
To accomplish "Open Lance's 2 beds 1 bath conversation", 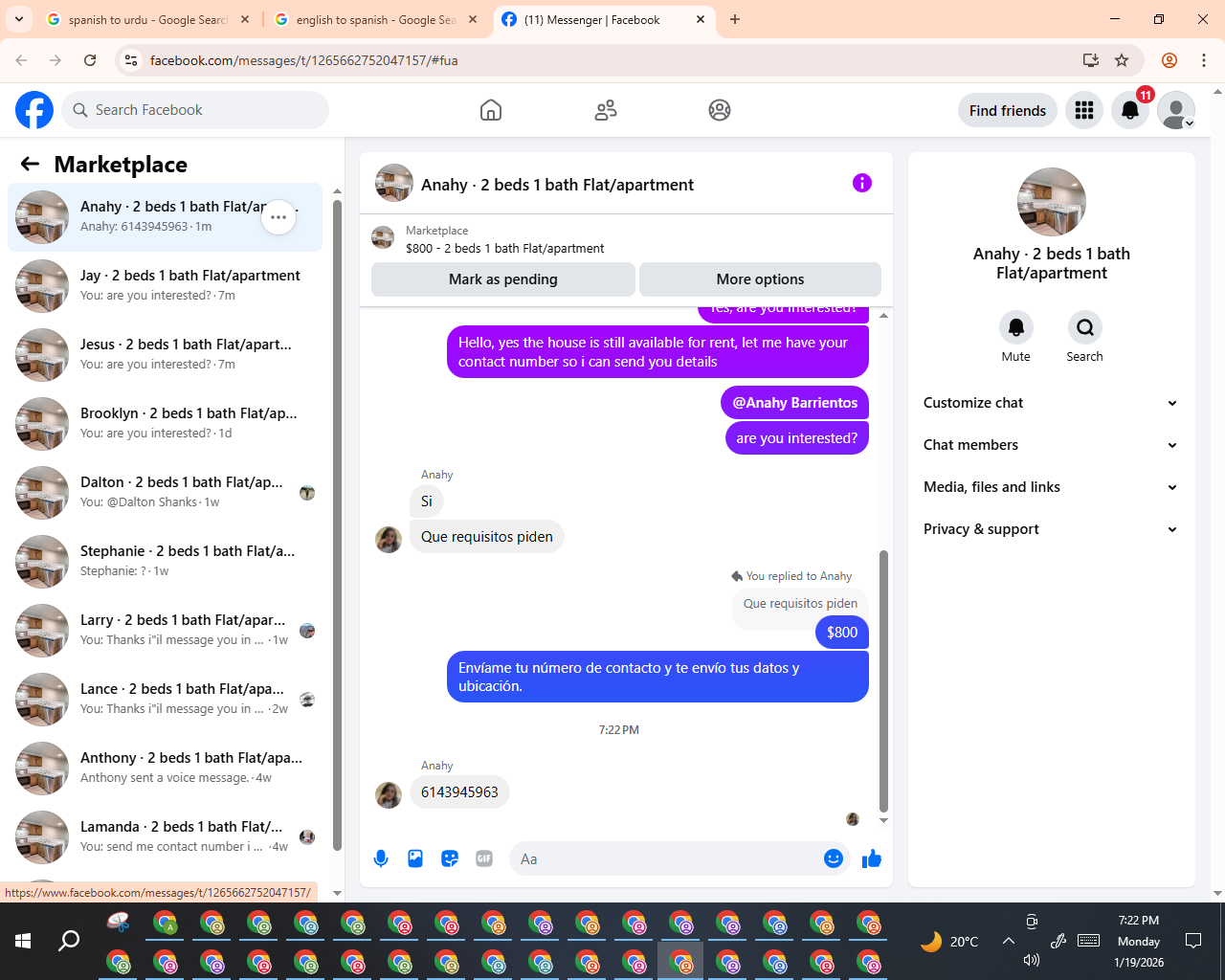I will click(x=166, y=700).
